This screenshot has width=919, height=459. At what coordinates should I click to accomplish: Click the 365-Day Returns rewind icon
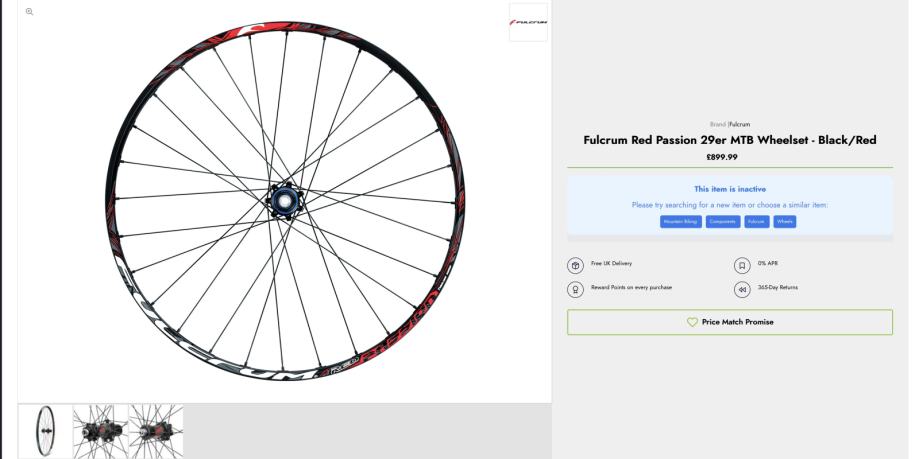(742, 289)
